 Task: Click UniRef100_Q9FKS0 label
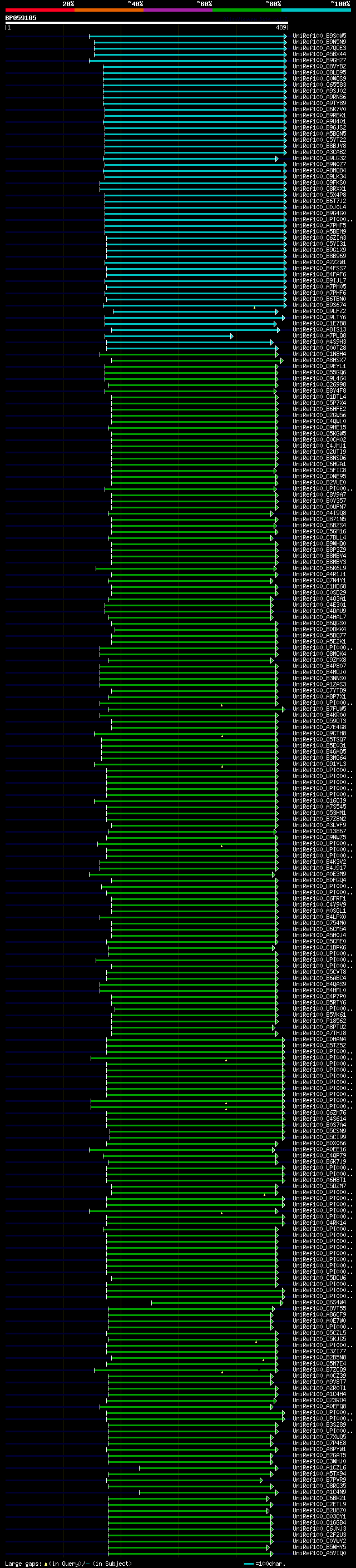[x=319, y=182]
